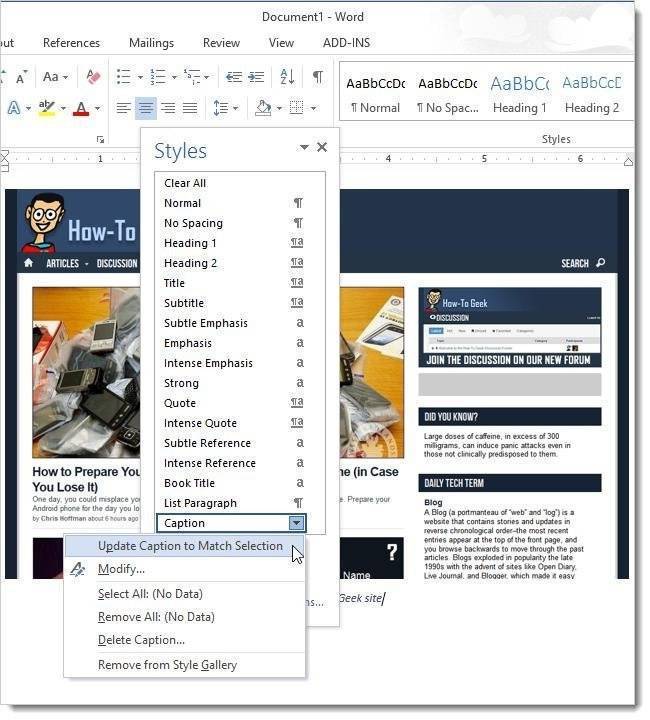650x720 pixels.
Task: Click the Bullets list icon
Action: click(123, 77)
